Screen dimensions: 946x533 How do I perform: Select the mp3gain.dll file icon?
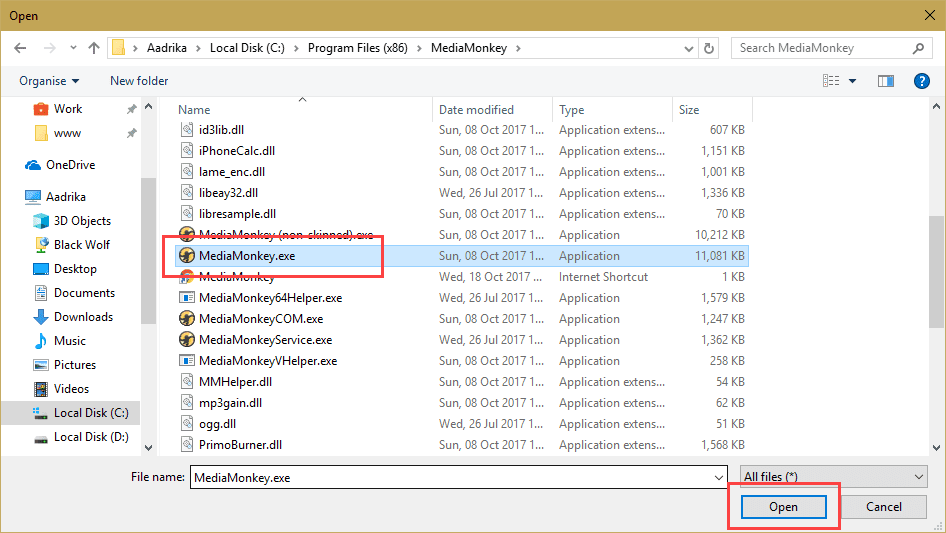pos(187,403)
